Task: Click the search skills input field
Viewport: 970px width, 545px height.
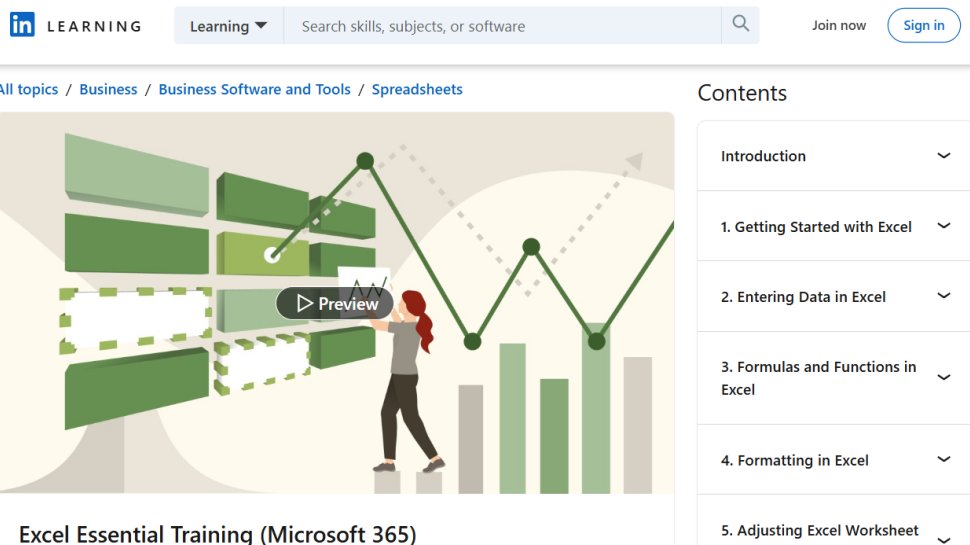Action: 502,26
